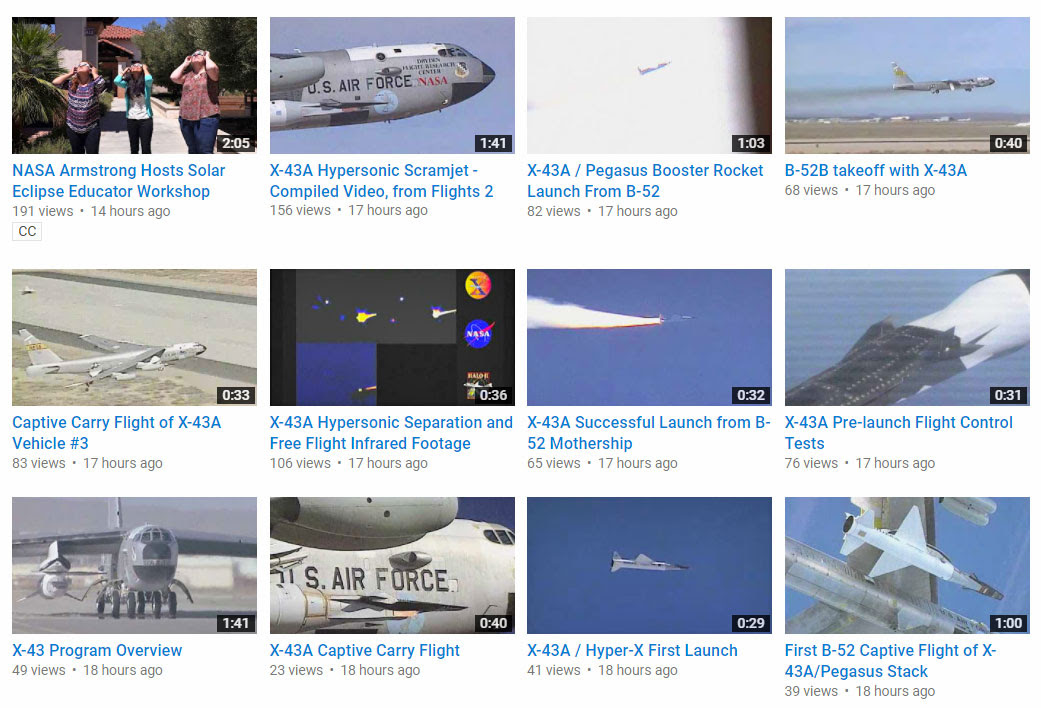The image size is (1041, 708).
Task: Play the X-43 Program Overview thumbnail
Action: tap(134, 565)
